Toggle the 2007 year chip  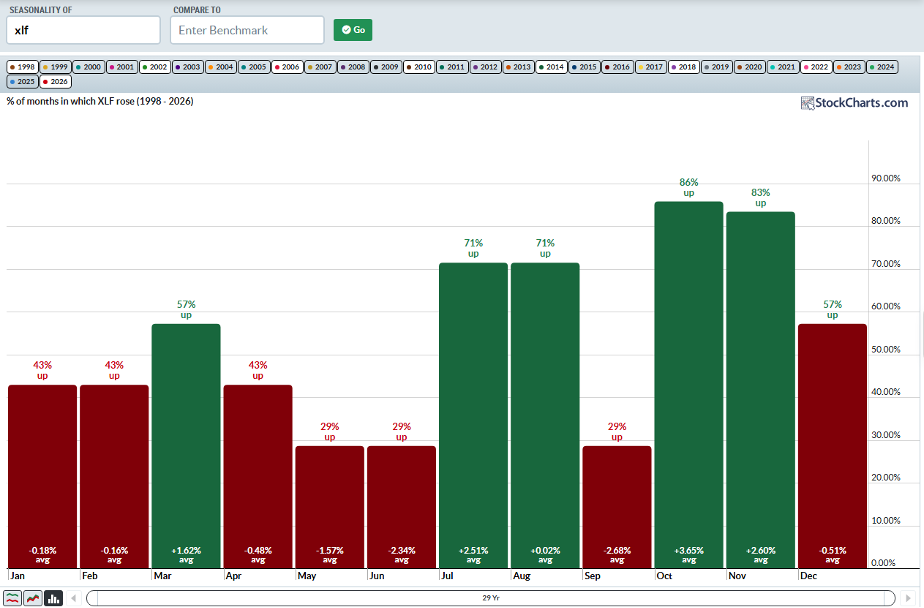pos(319,67)
